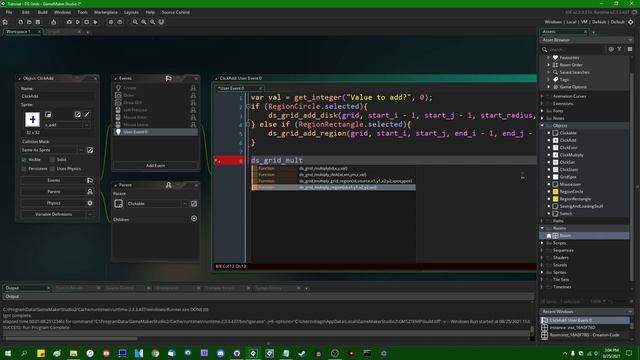Click the Add Child plus icon
640x360 pixels.
pyautogui.click(x=194, y=219)
